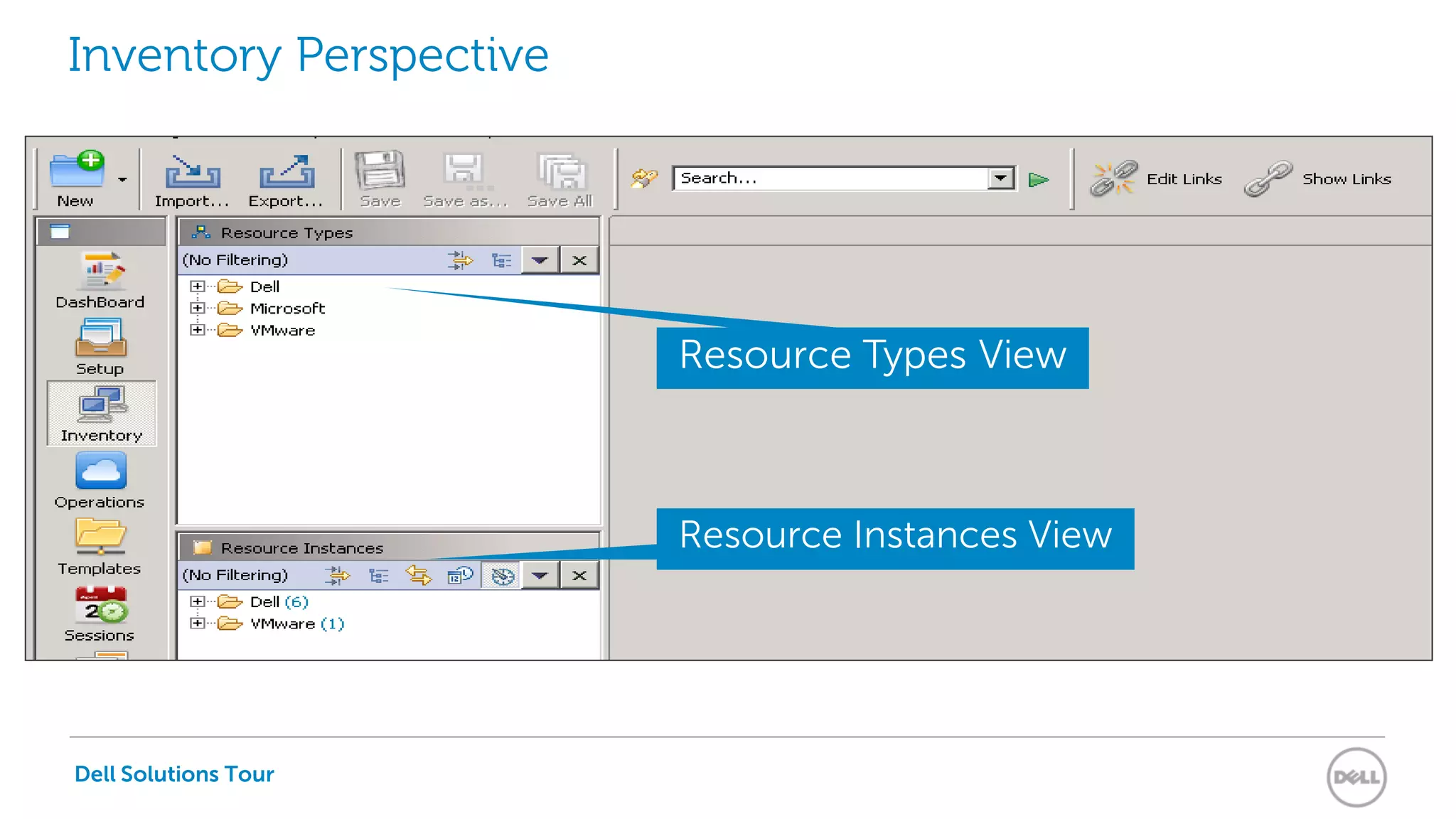Open the Templates perspective
1456x819 pixels.
point(100,547)
